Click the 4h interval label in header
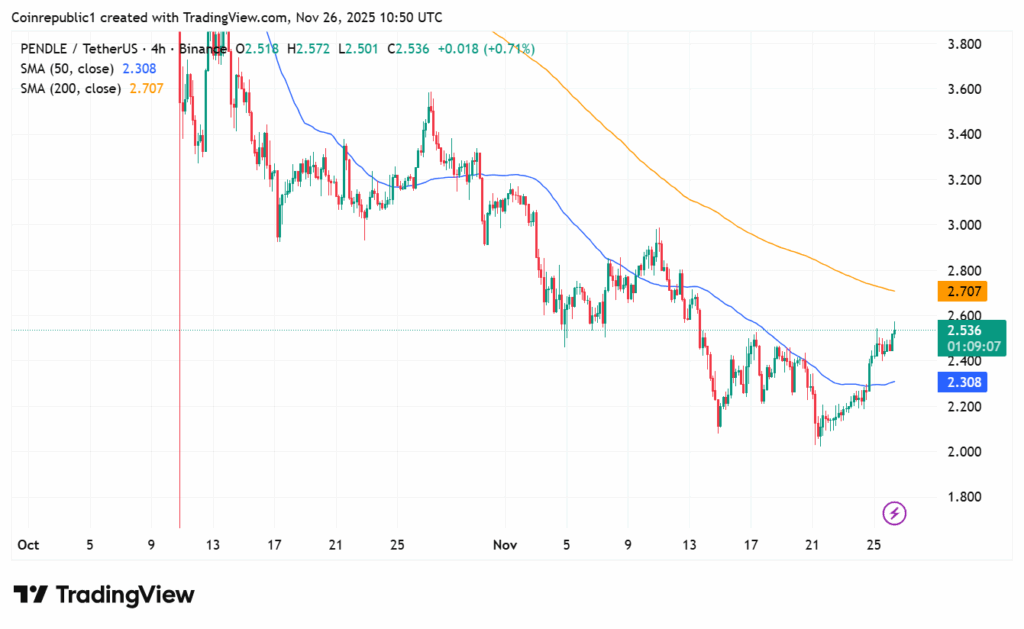 157,48
